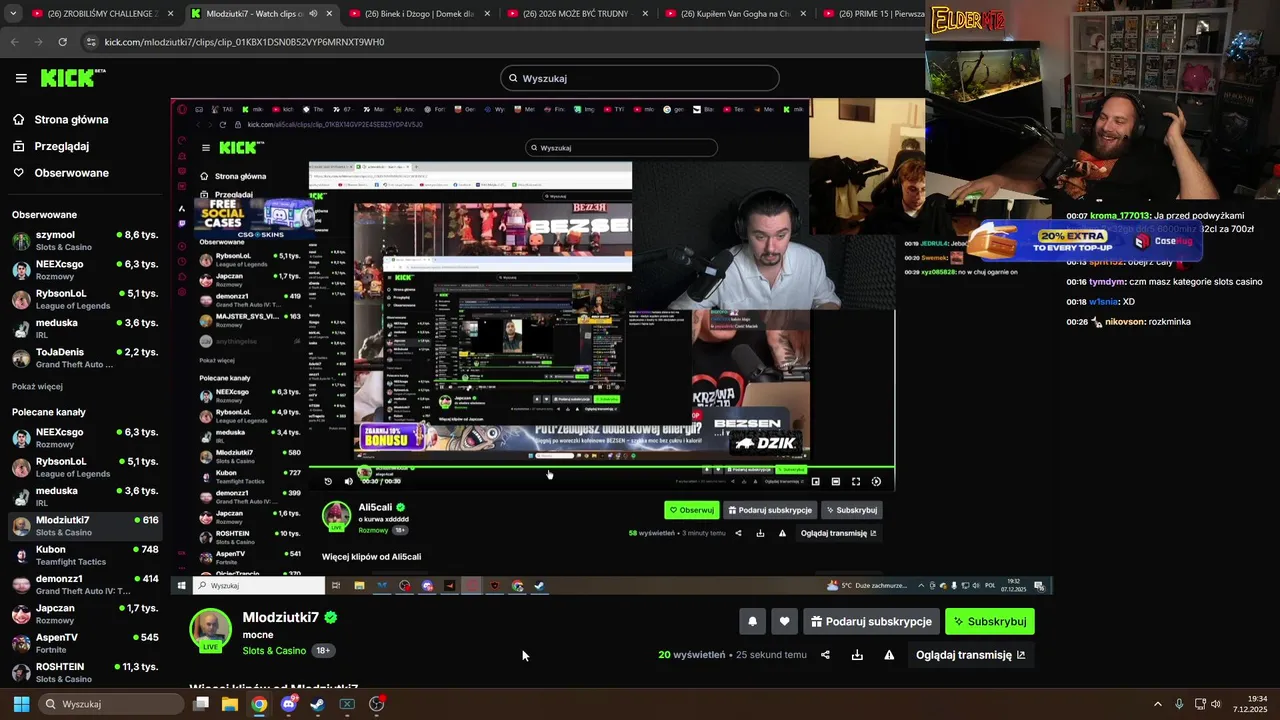
Task: Open Task View on the taskbar
Action: tap(201, 704)
